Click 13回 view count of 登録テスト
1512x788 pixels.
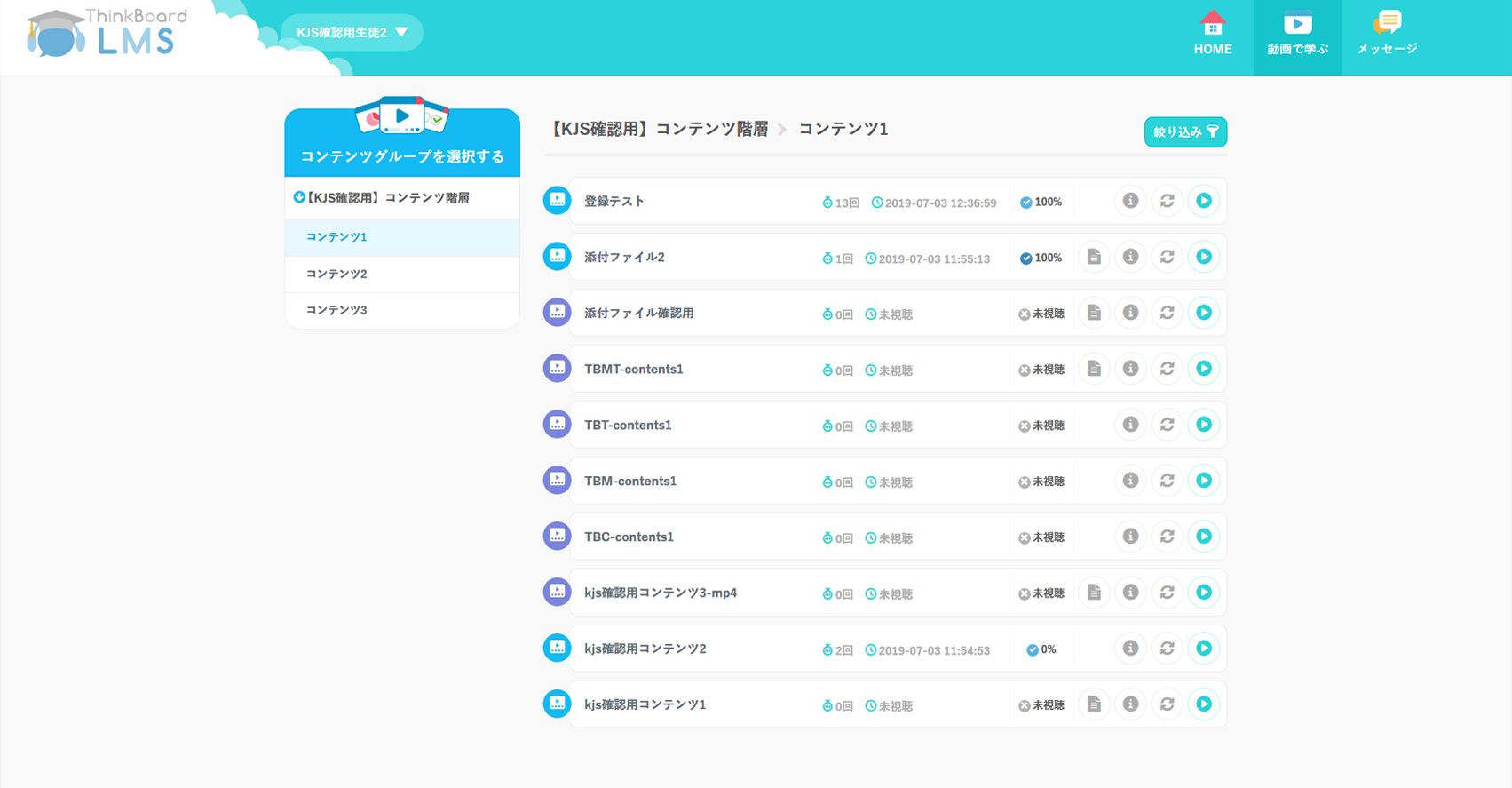tap(841, 203)
